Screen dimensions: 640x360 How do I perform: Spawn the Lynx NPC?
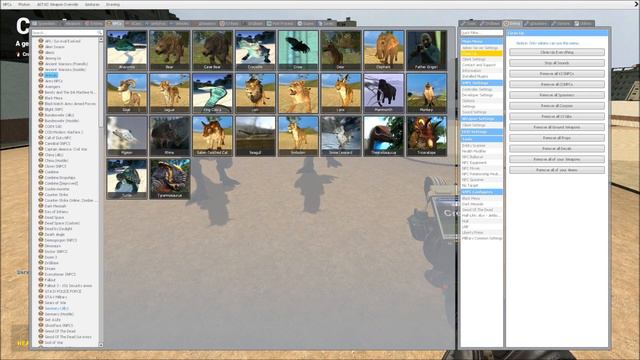[x=341, y=93]
